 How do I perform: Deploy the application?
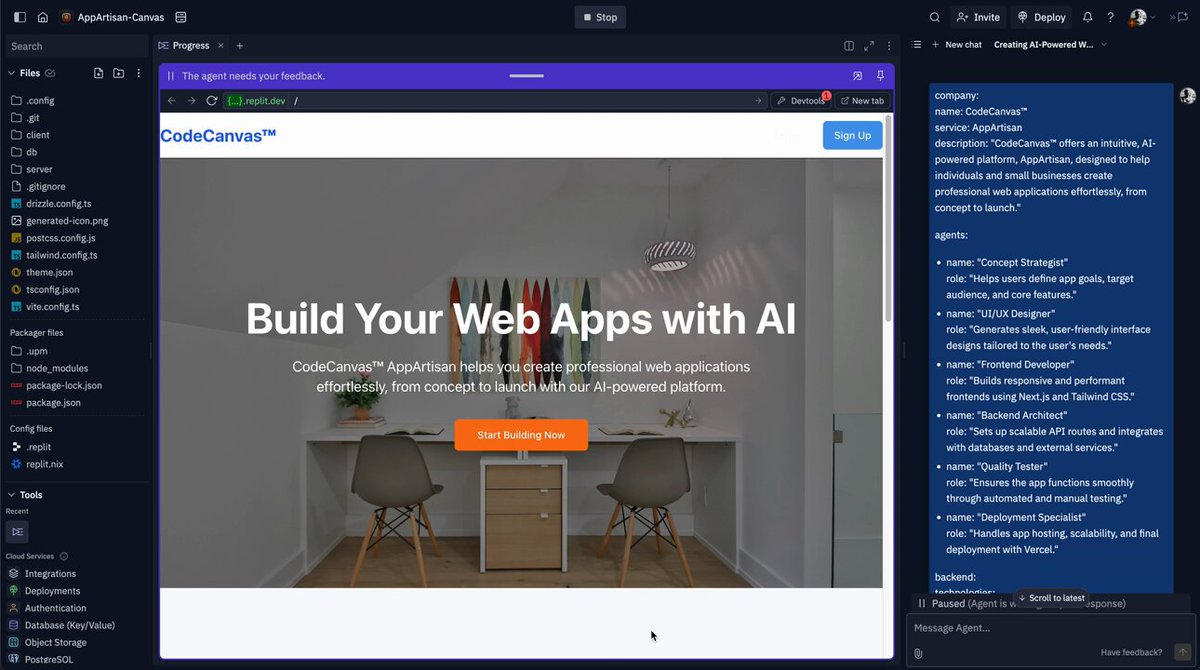tap(1041, 17)
